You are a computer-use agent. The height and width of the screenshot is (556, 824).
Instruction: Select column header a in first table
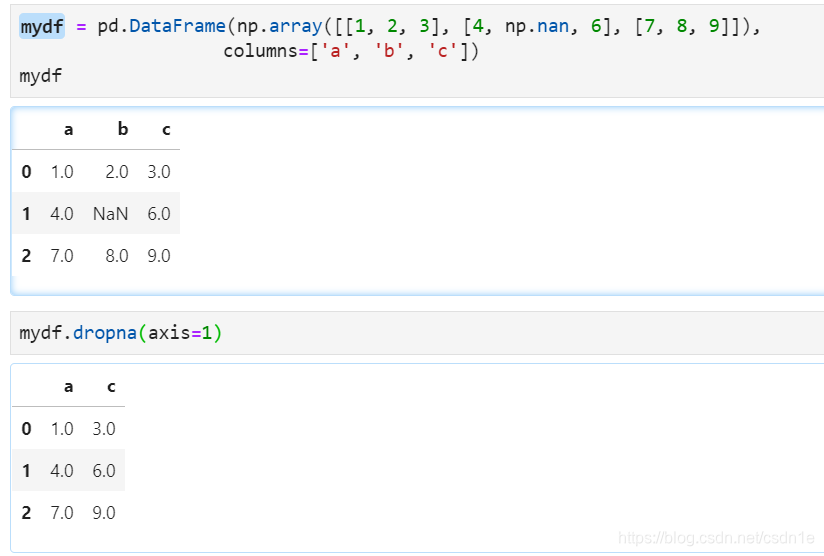pos(68,129)
